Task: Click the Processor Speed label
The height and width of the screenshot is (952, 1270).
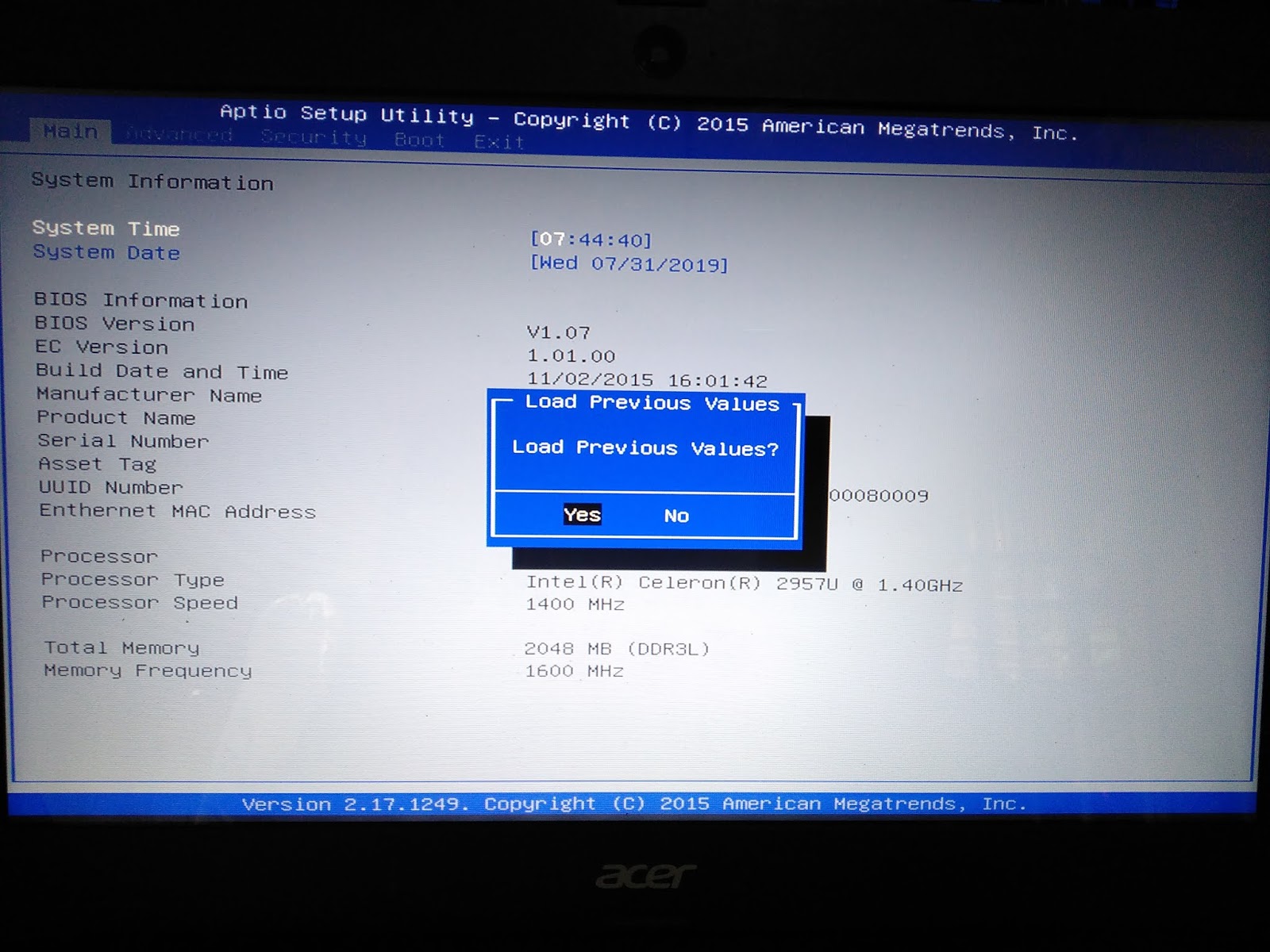Action: pyautogui.click(x=140, y=603)
